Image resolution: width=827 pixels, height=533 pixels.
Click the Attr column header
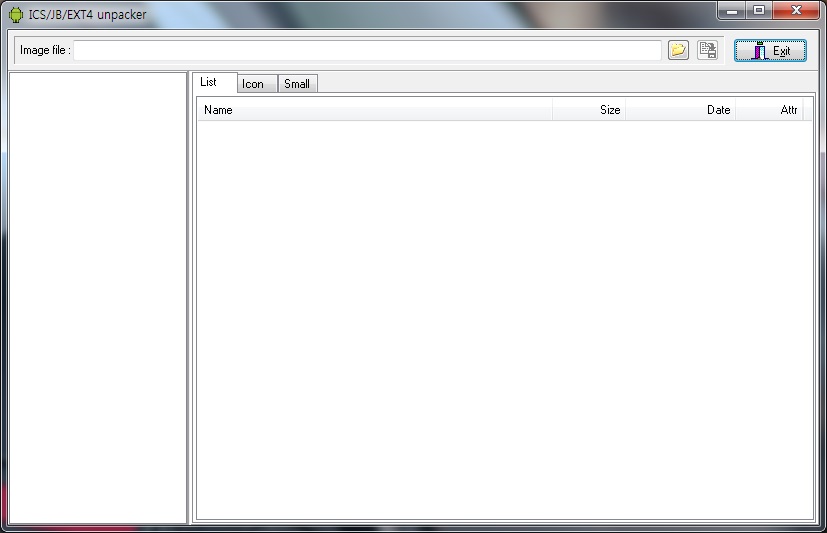(x=769, y=110)
